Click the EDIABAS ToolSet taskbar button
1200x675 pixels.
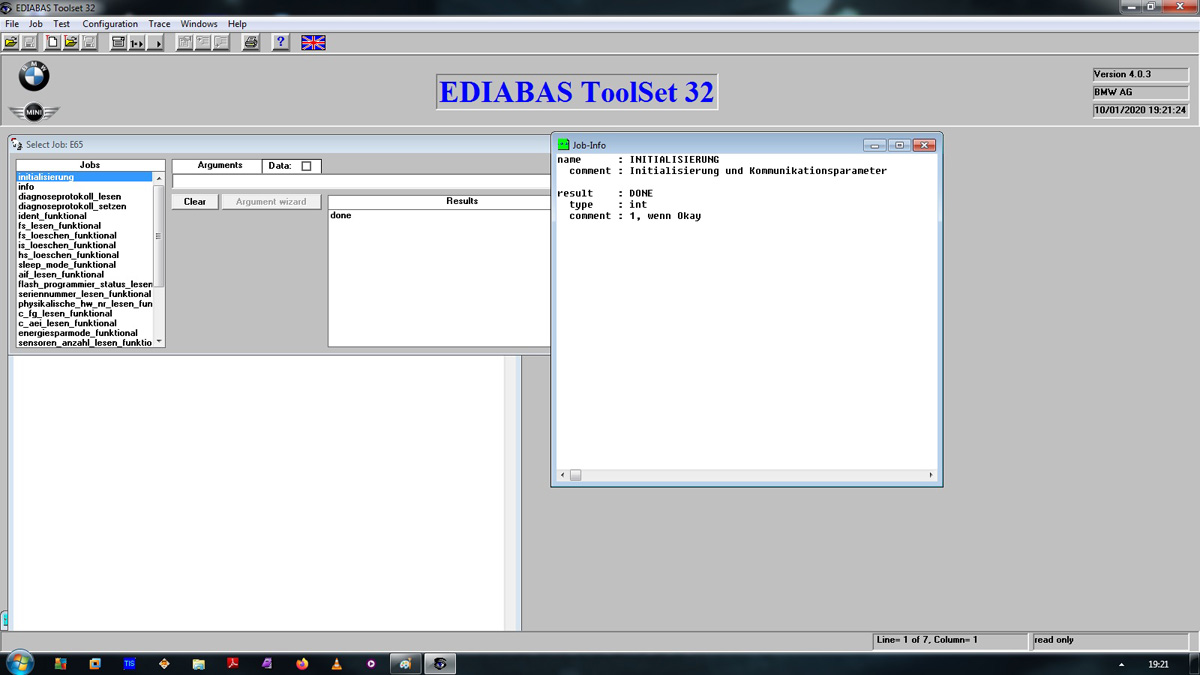(x=440, y=663)
